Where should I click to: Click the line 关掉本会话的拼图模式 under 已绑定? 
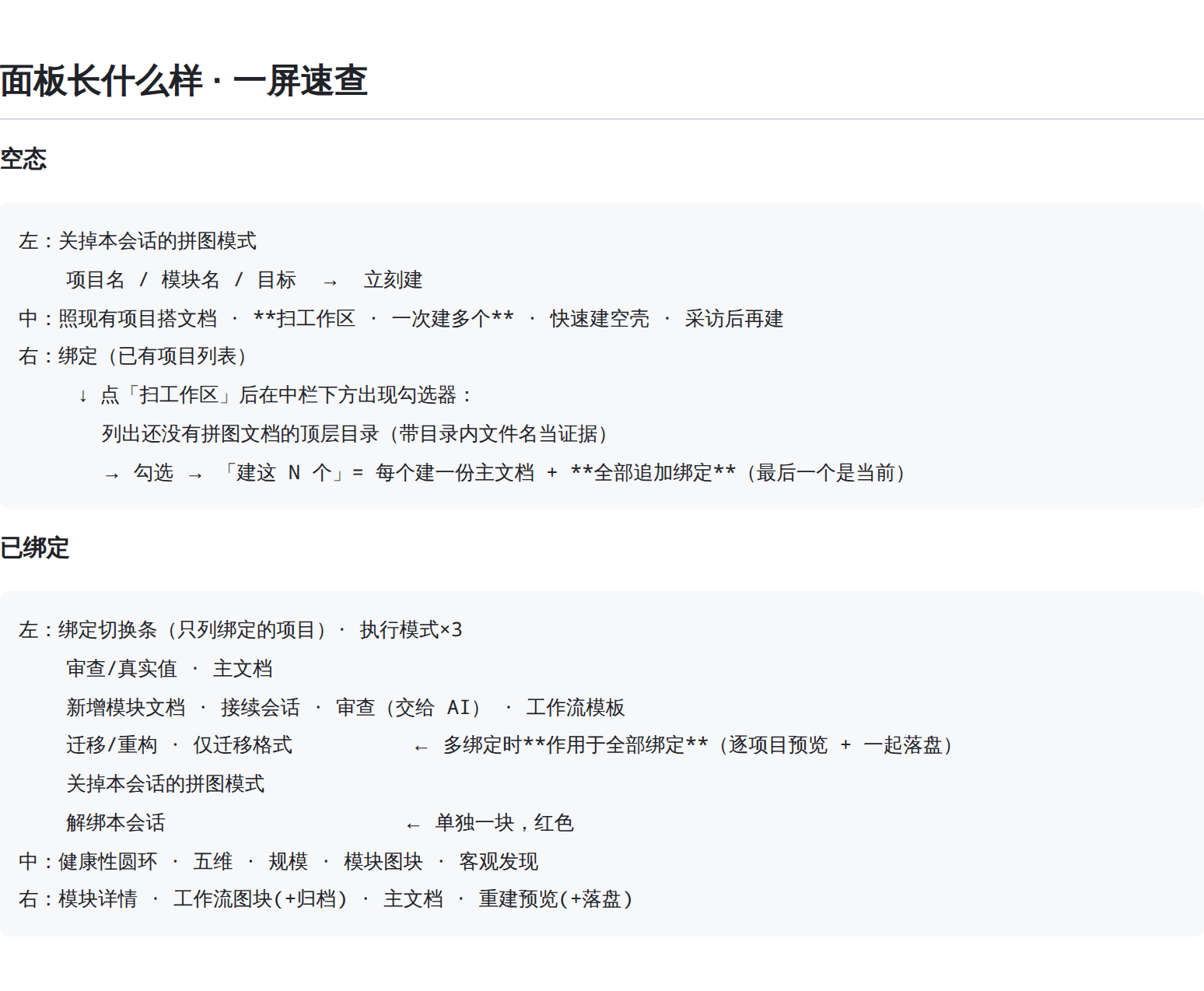coord(166,784)
